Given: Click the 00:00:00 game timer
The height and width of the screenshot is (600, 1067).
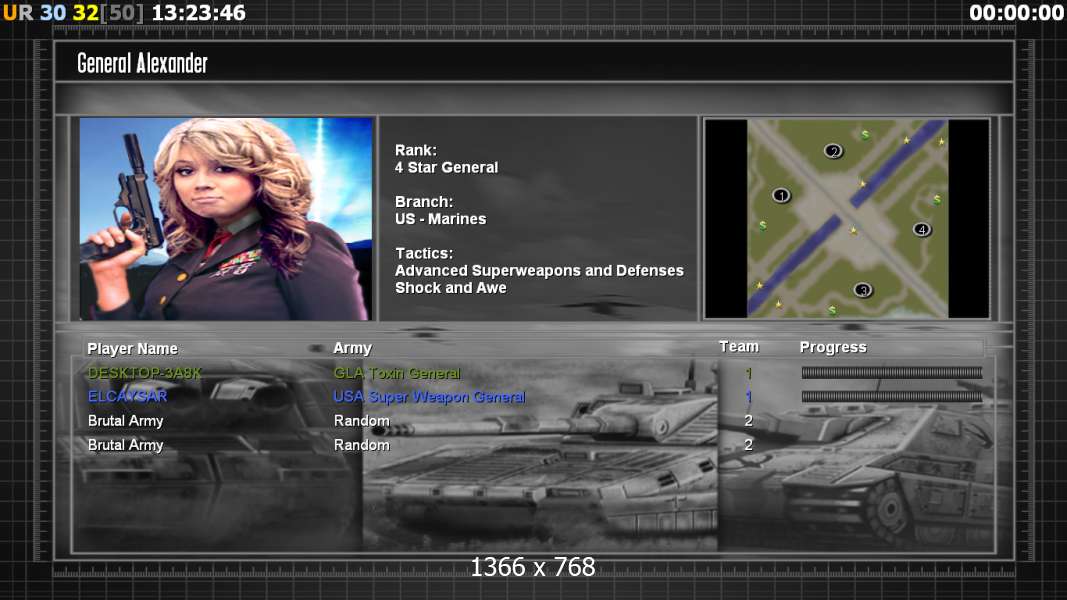Looking at the screenshot, I should [1017, 12].
